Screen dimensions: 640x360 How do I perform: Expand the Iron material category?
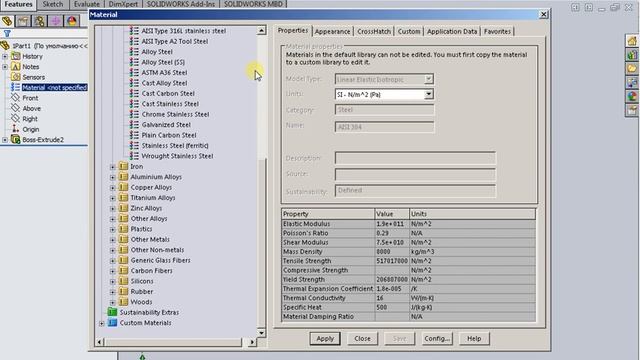click(113, 167)
